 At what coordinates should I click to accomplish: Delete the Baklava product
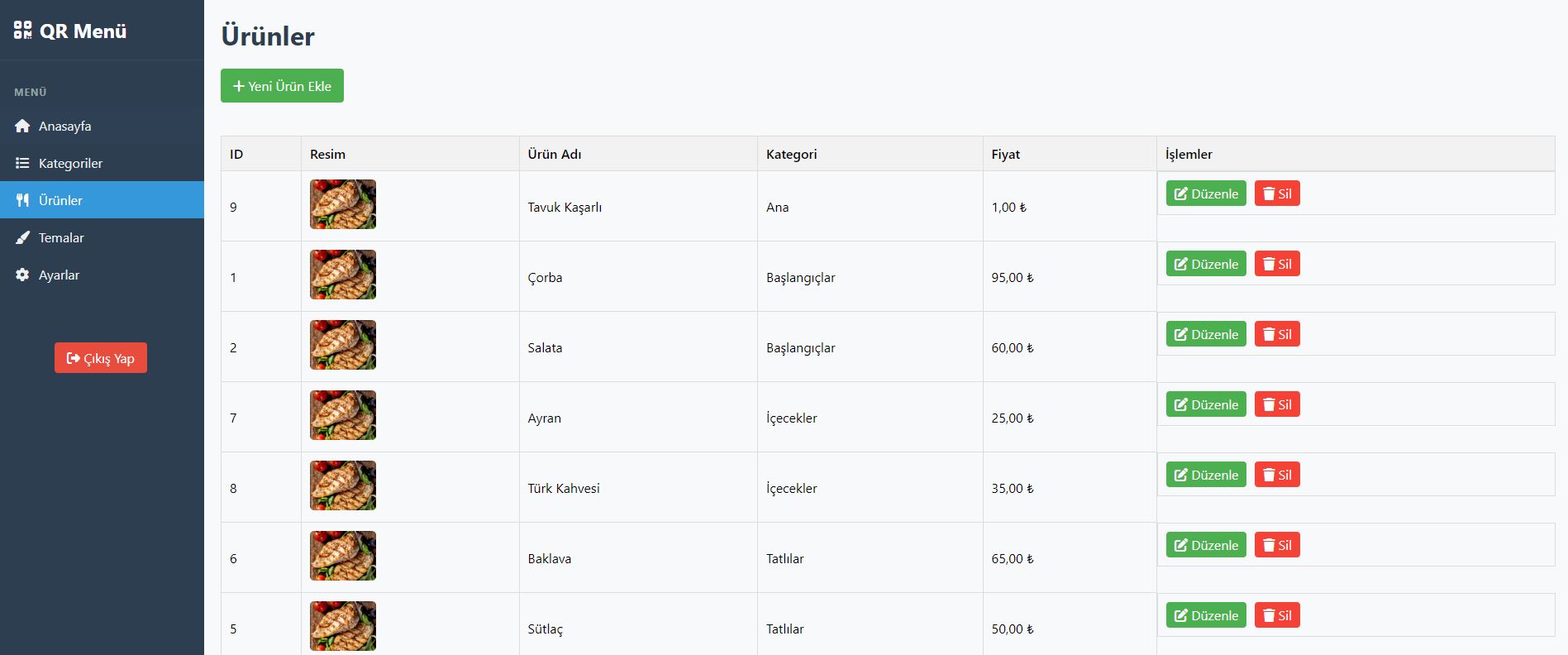pyautogui.click(x=1277, y=545)
